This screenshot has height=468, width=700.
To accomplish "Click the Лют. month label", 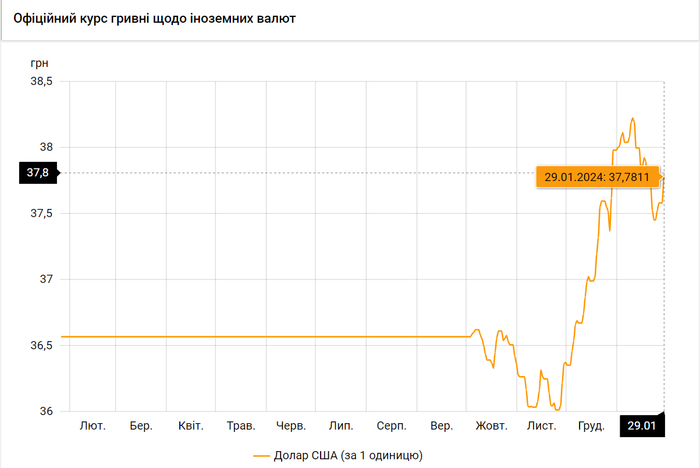I will [92, 426].
